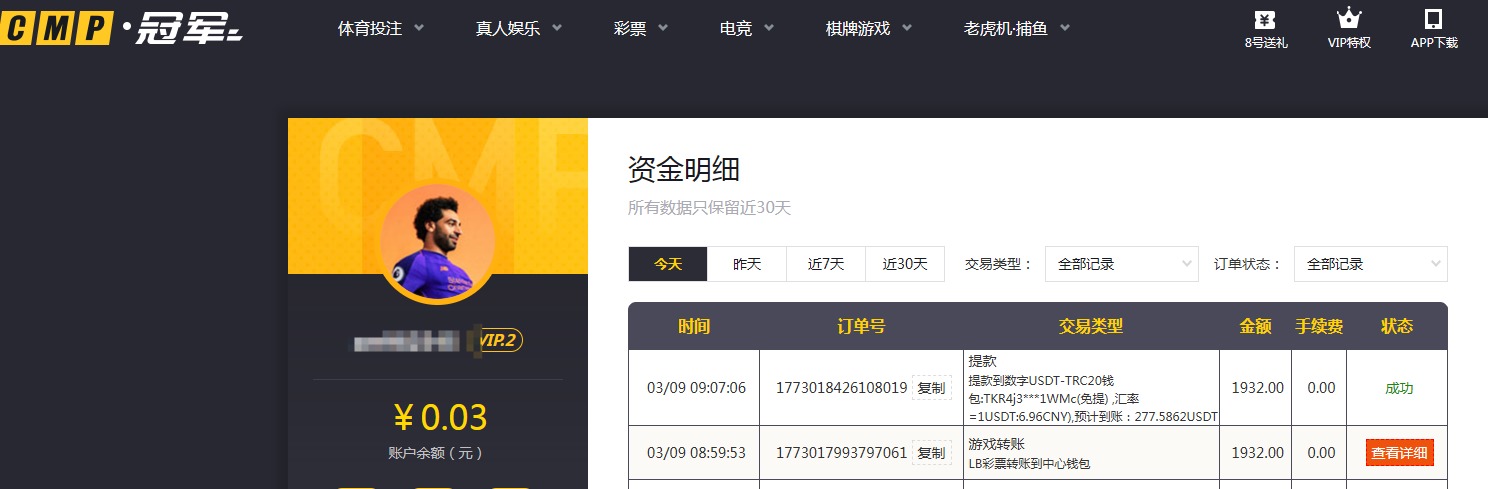Click the user avatar picture
This screenshot has width=1488, height=489.
click(437, 241)
